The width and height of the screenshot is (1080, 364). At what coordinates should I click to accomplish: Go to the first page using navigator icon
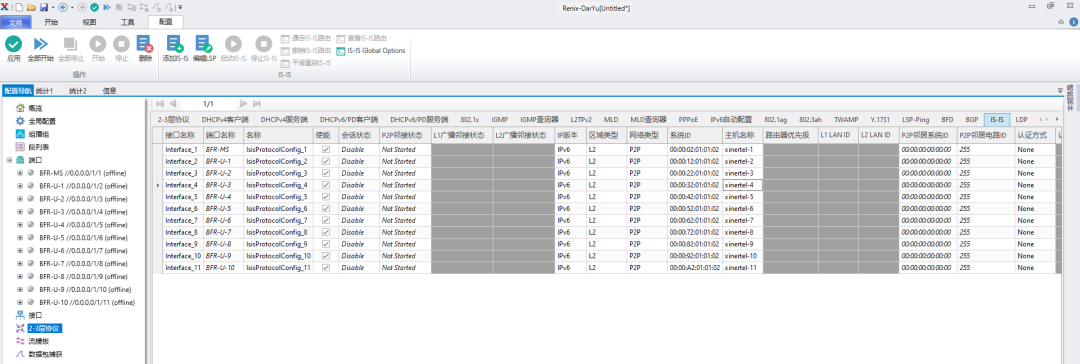pos(160,103)
